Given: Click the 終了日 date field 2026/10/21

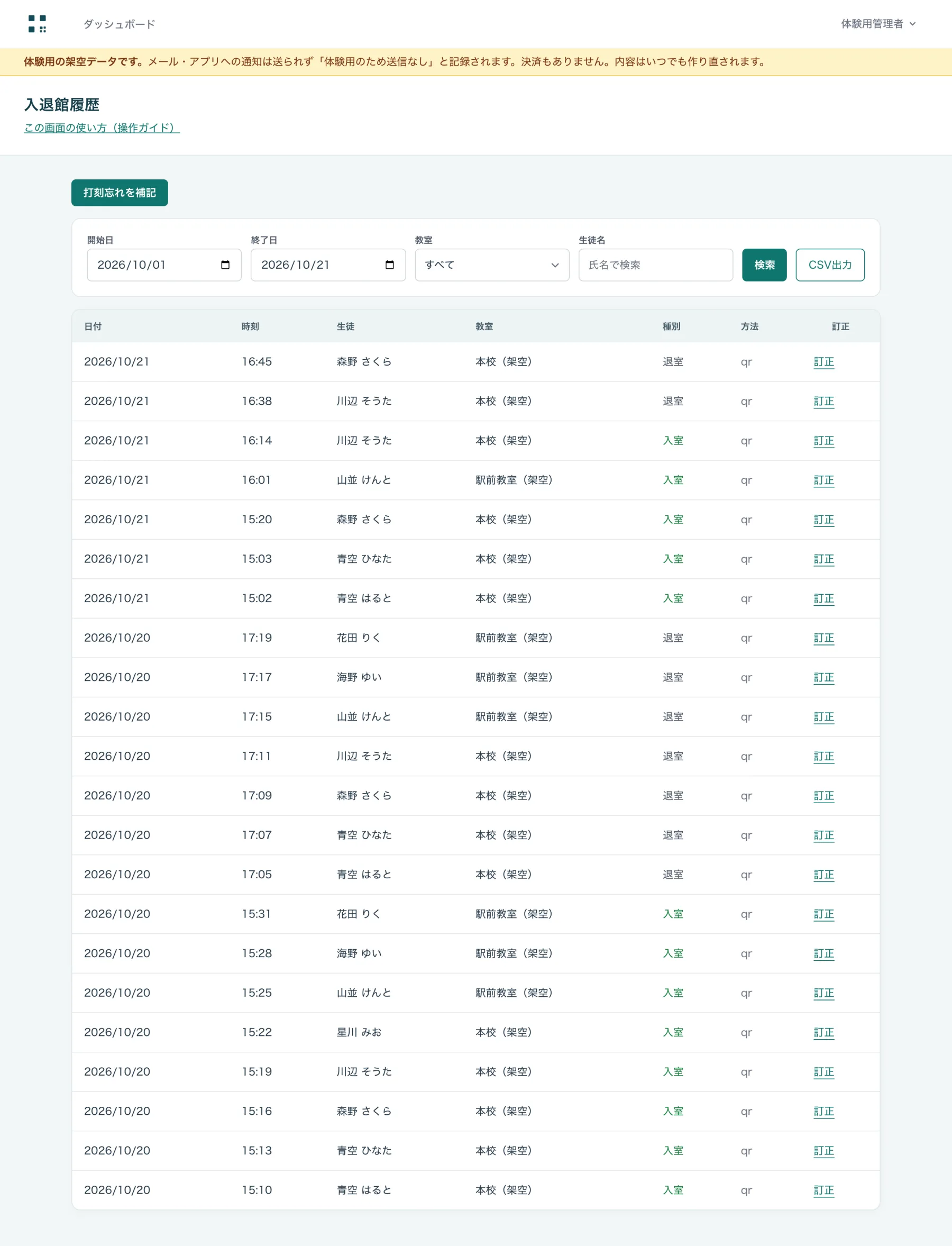Looking at the screenshot, I should point(328,265).
